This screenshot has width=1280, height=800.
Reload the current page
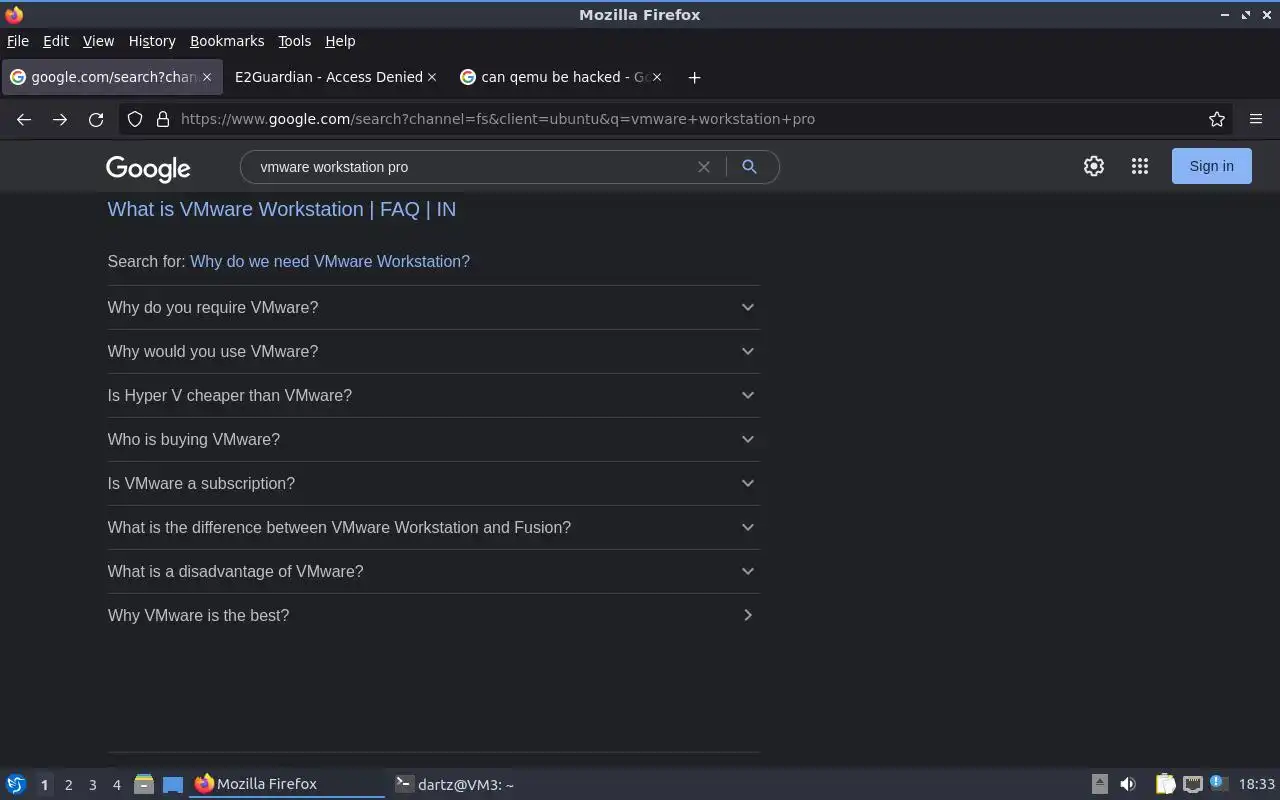(96, 119)
